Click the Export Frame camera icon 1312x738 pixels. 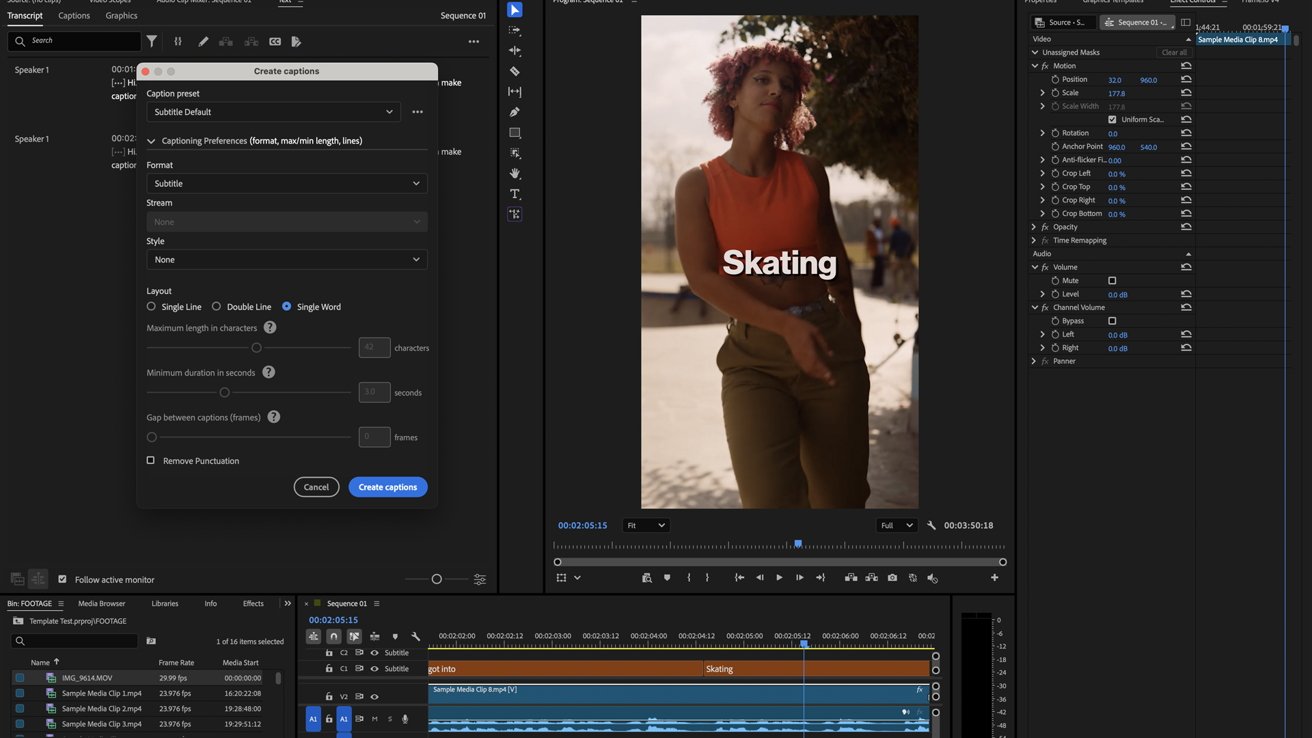click(892, 578)
